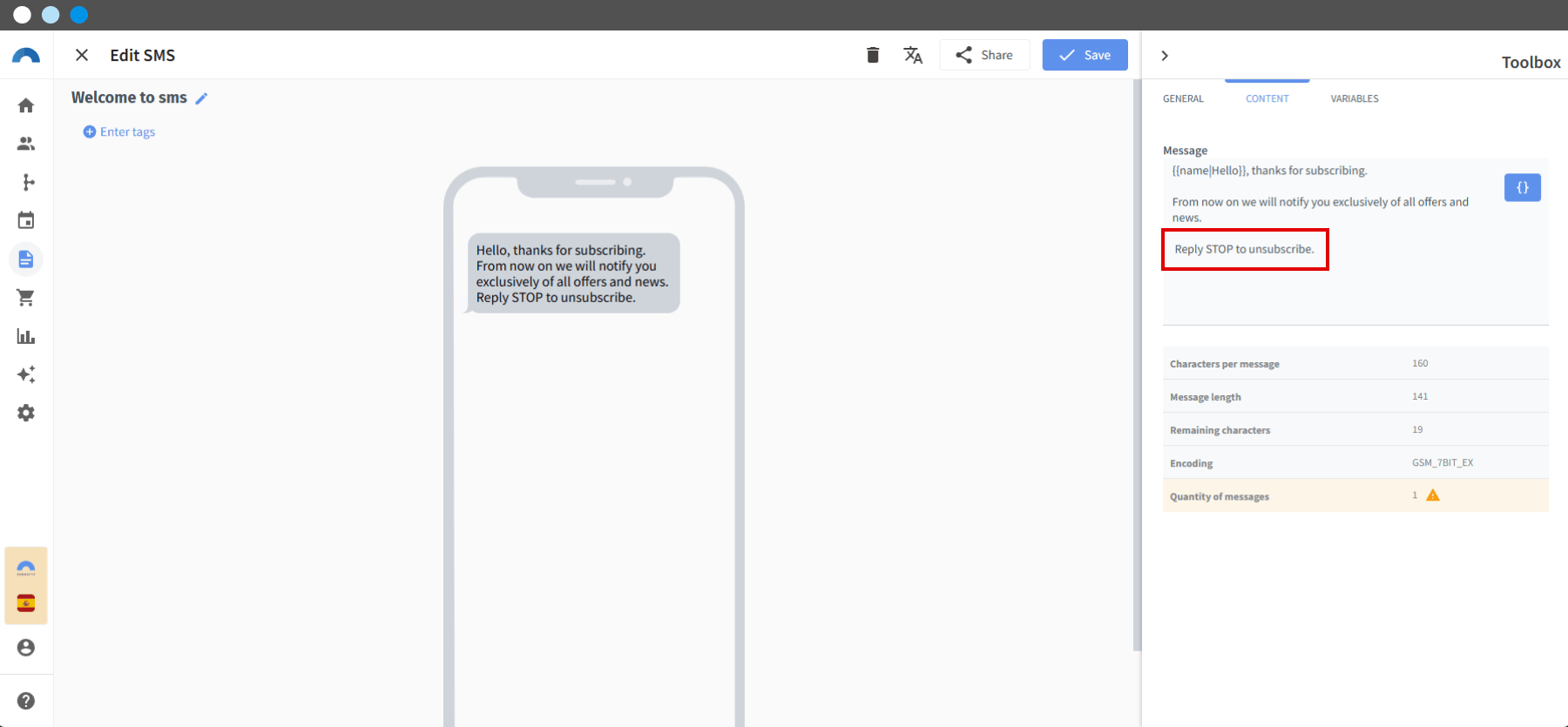
Task: Open the help question mark icon
Action: tap(26, 701)
